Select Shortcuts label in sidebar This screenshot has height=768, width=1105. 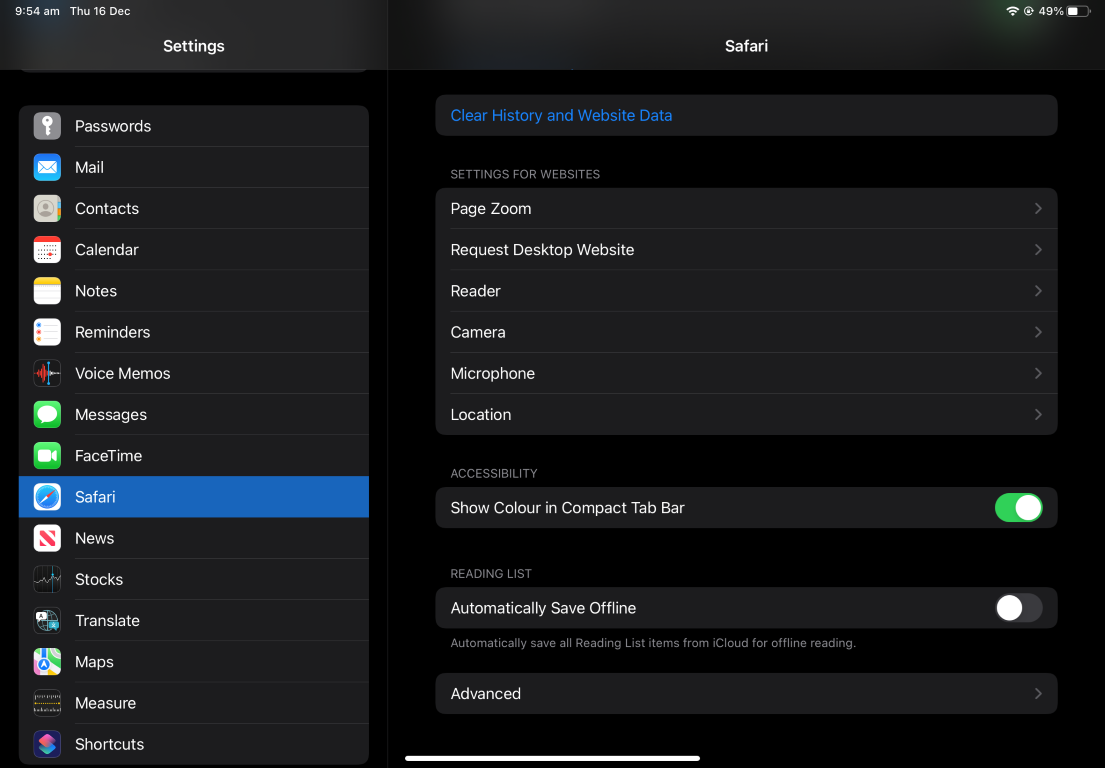(109, 744)
